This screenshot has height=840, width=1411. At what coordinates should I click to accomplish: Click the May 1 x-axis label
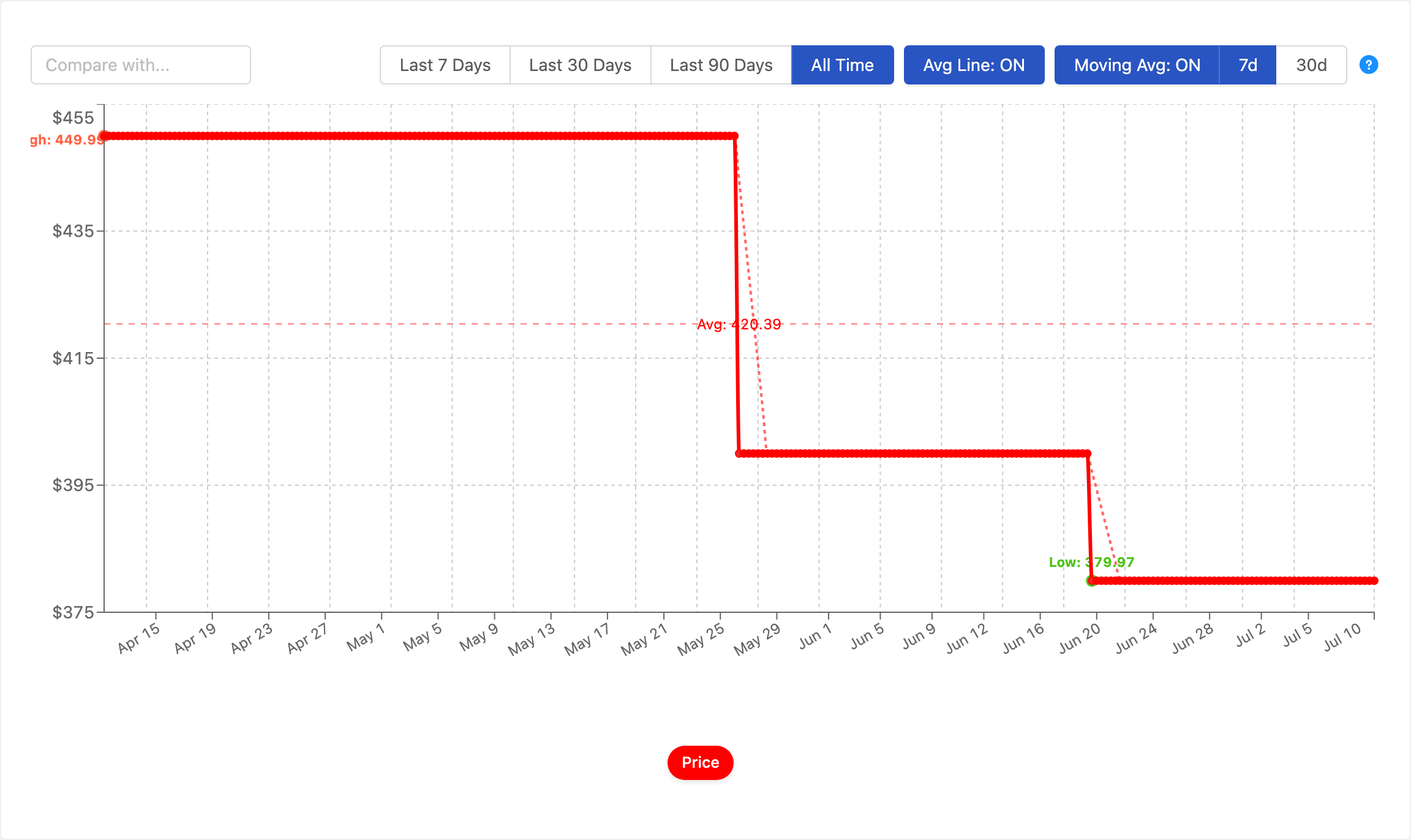pos(366,637)
